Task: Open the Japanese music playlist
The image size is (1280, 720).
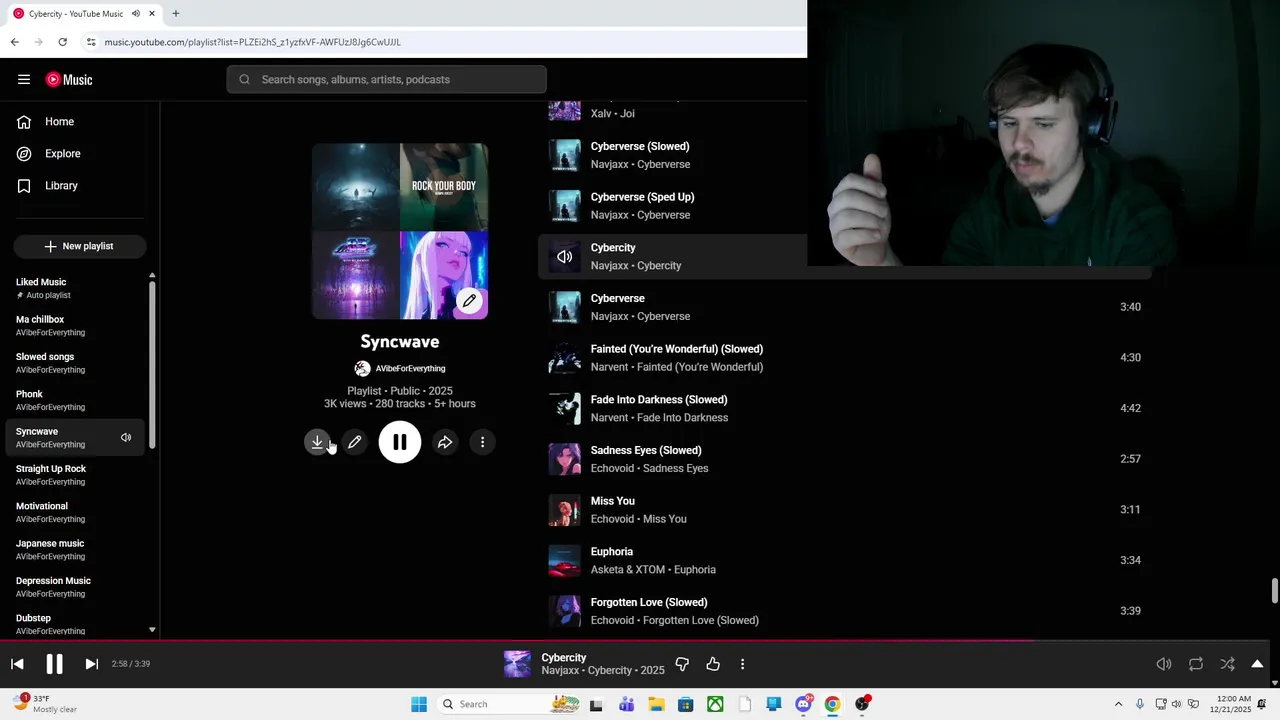Action: [76, 549]
